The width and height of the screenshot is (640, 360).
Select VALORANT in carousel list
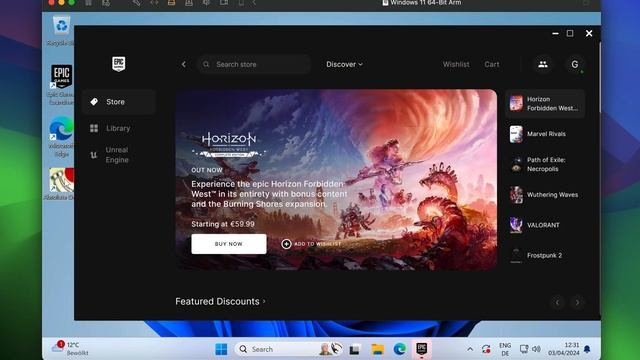click(545, 225)
